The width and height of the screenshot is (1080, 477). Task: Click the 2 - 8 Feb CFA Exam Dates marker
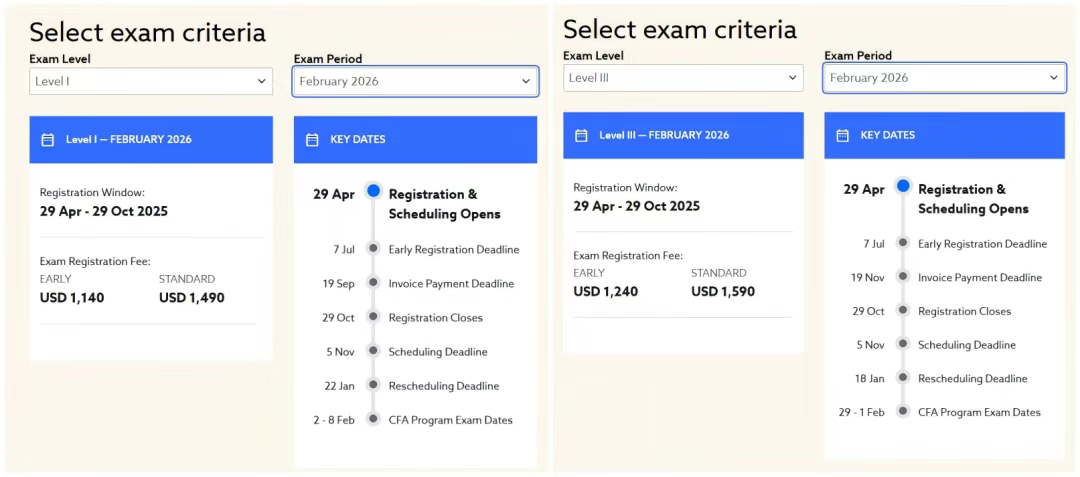click(x=373, y=418)
